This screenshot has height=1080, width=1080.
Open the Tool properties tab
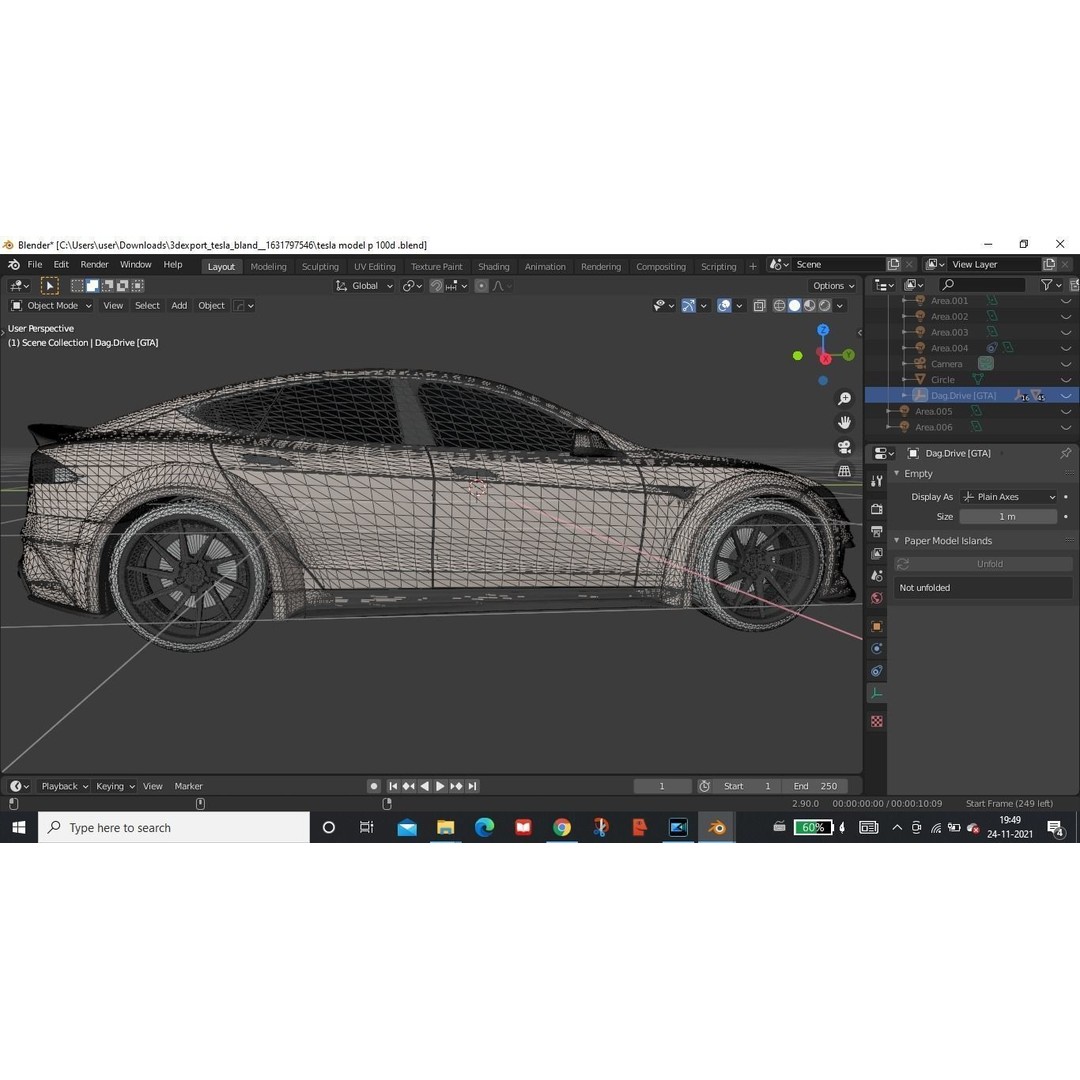[x=876, y=481]
